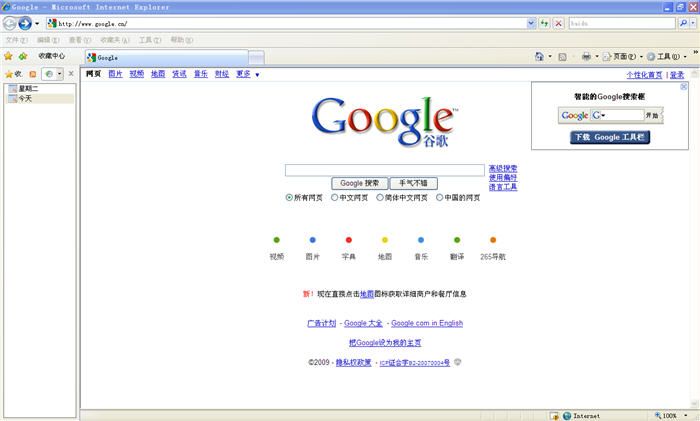Click the orange dot icon above 265导航
Image resolution: width=700 pixels, height=421 pixels.
point(493,240)
